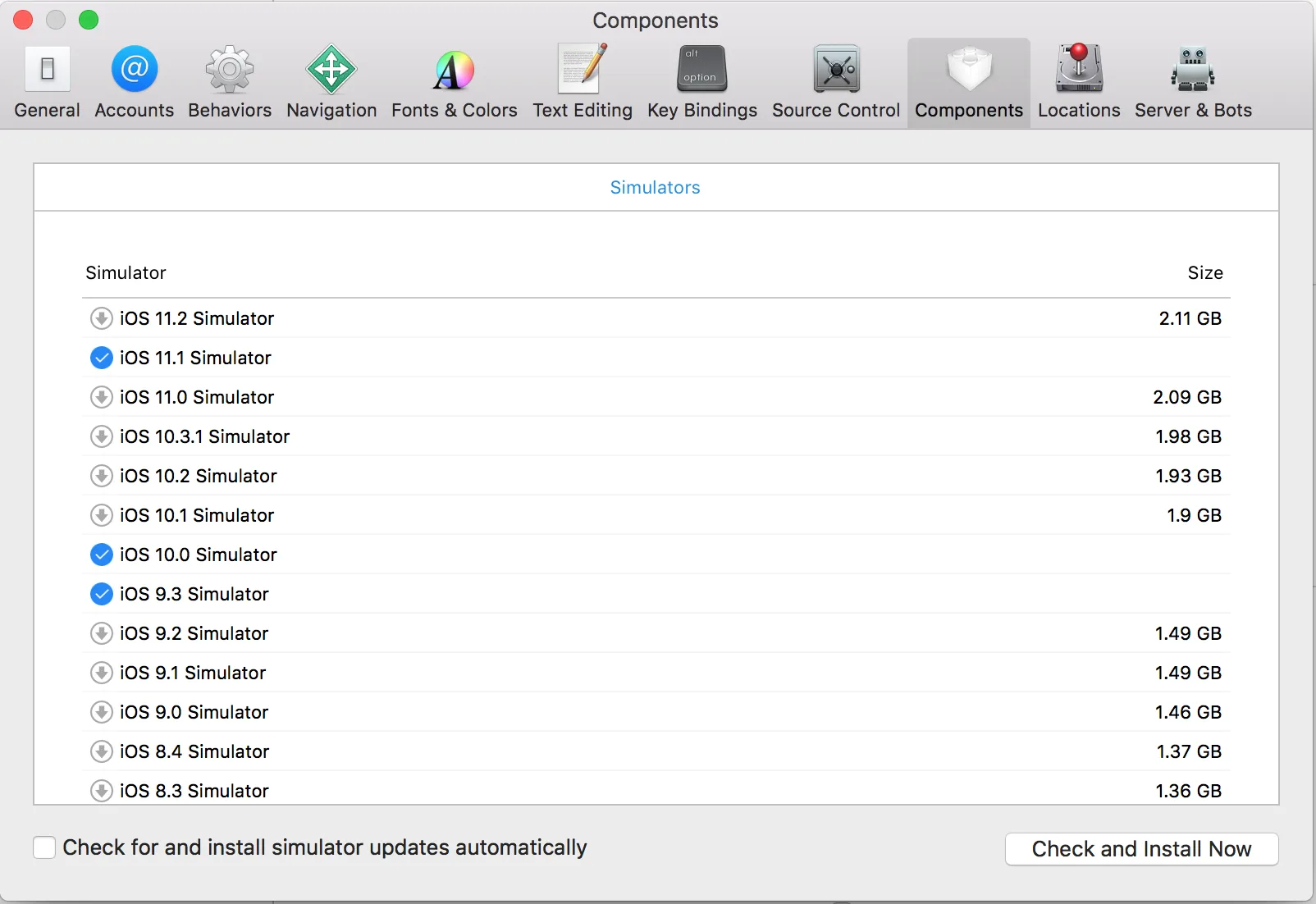The width and height of the screenshot is (1316, 904).
Task: Click the 1.9 GB size value
Action: pyautogui.click(x=1195, y=515)
